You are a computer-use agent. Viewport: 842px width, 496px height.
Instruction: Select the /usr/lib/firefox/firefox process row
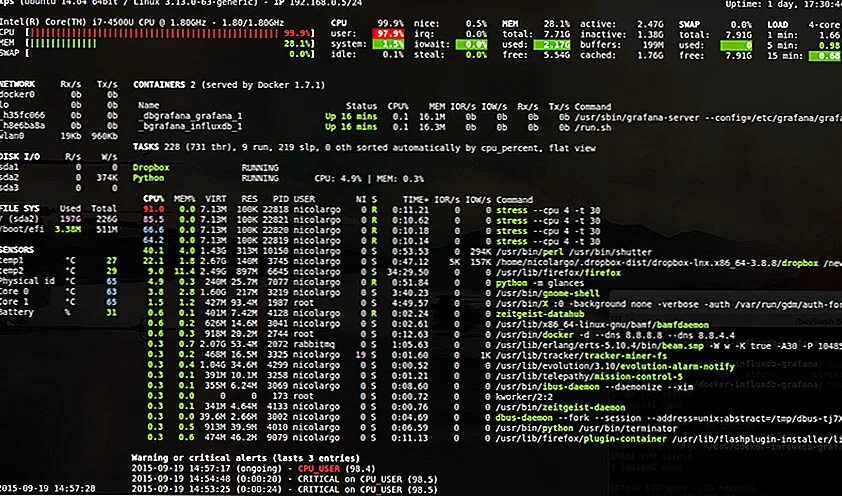(382, 272)
